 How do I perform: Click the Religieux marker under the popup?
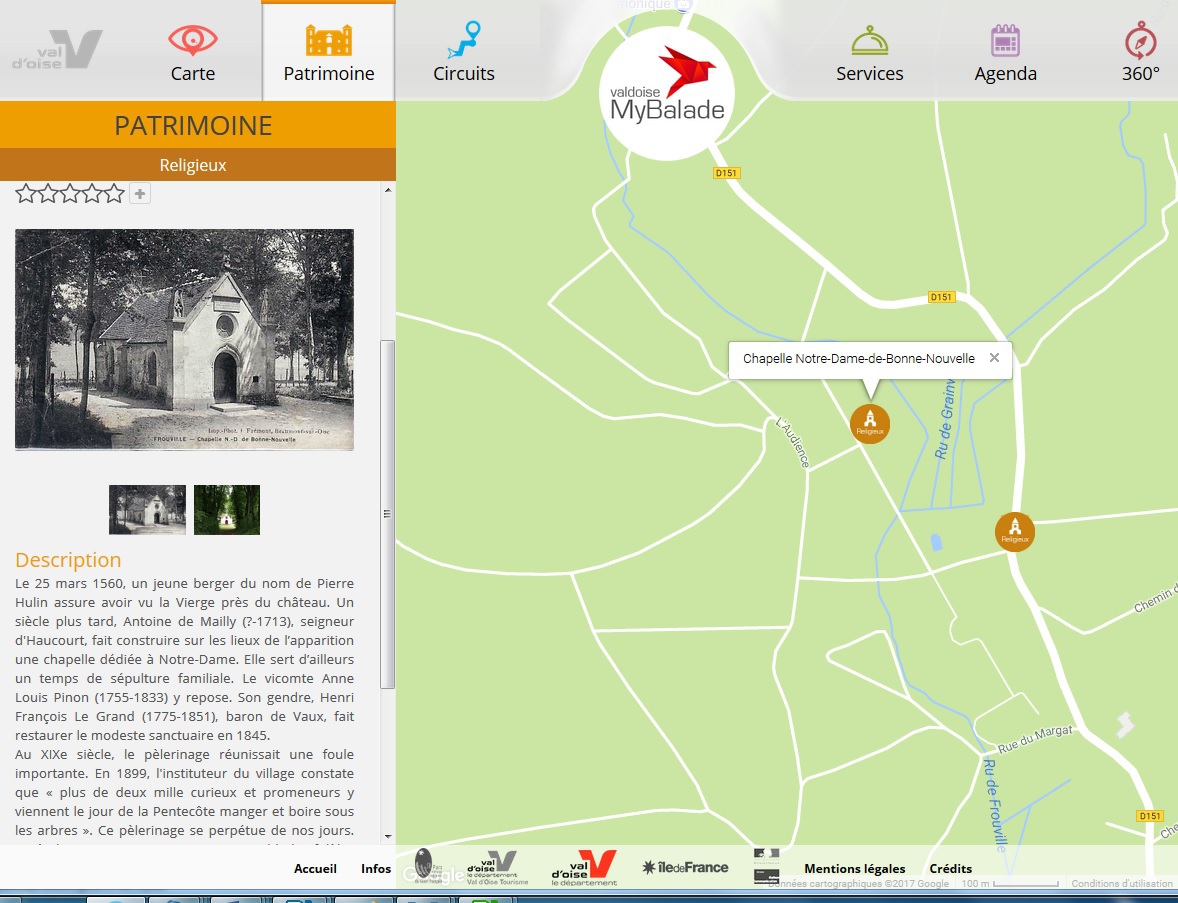coord(870,424)
